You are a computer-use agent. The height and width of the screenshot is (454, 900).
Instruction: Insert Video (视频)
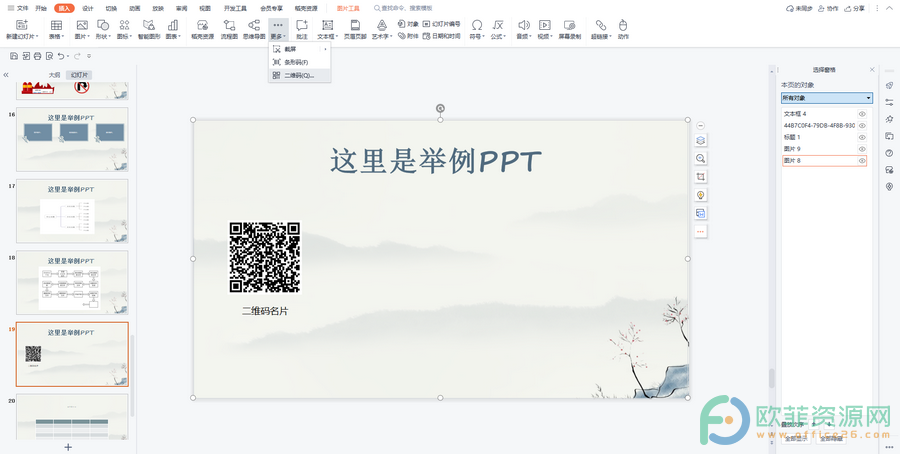(x=544, y=29)
